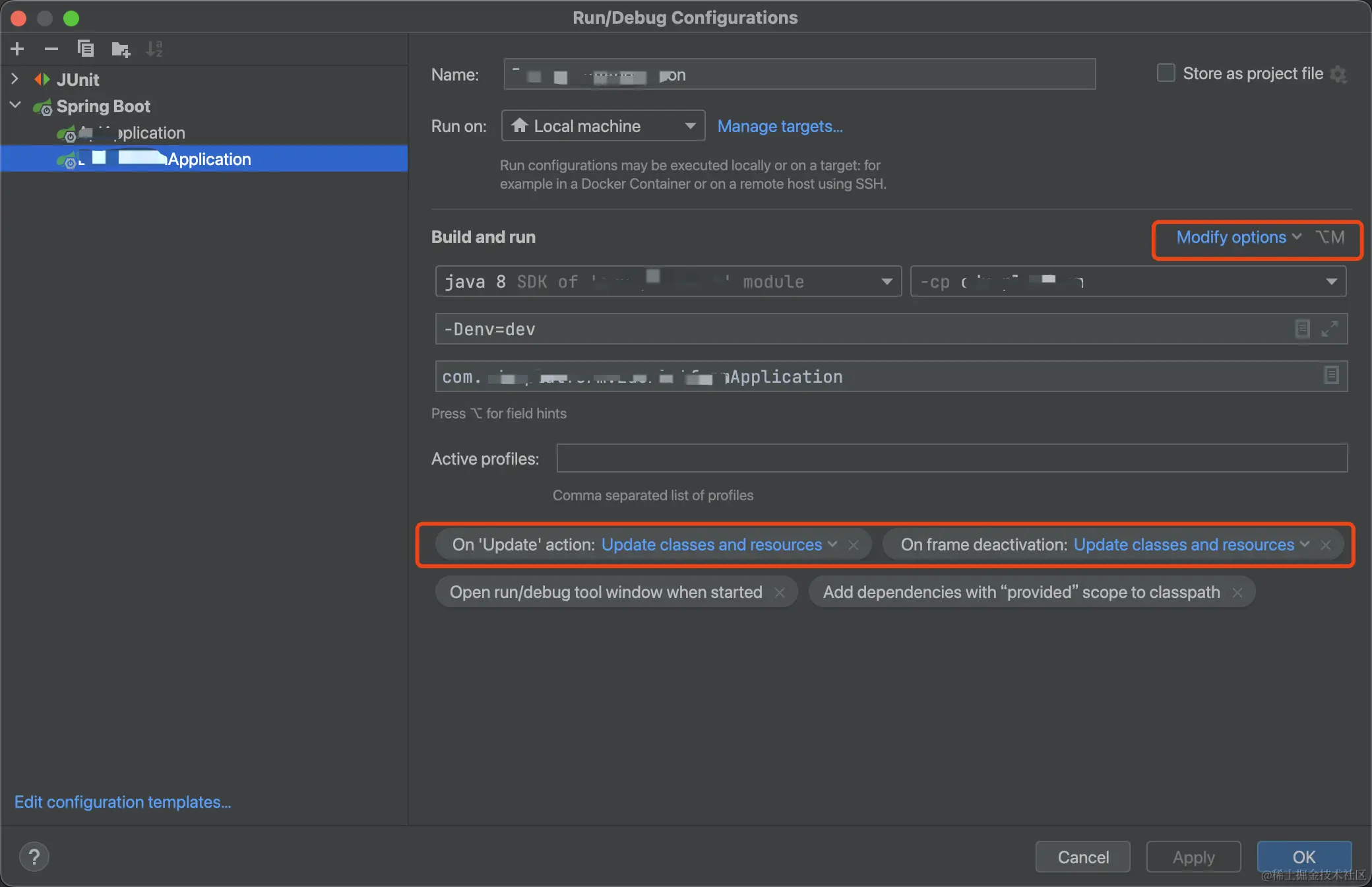This screenshot has height=887, width=1372.
Task: Open the gear next to Store as project file
Action: [1339, 74]
